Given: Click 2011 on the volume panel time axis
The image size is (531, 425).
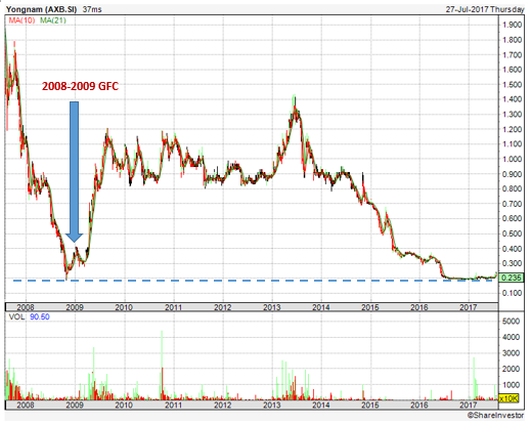Looking at the screenshot, I should (173, 405).
